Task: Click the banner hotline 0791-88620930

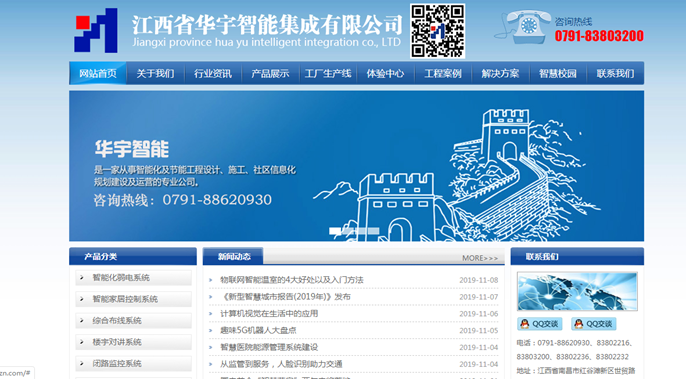Action: [217, 200]
